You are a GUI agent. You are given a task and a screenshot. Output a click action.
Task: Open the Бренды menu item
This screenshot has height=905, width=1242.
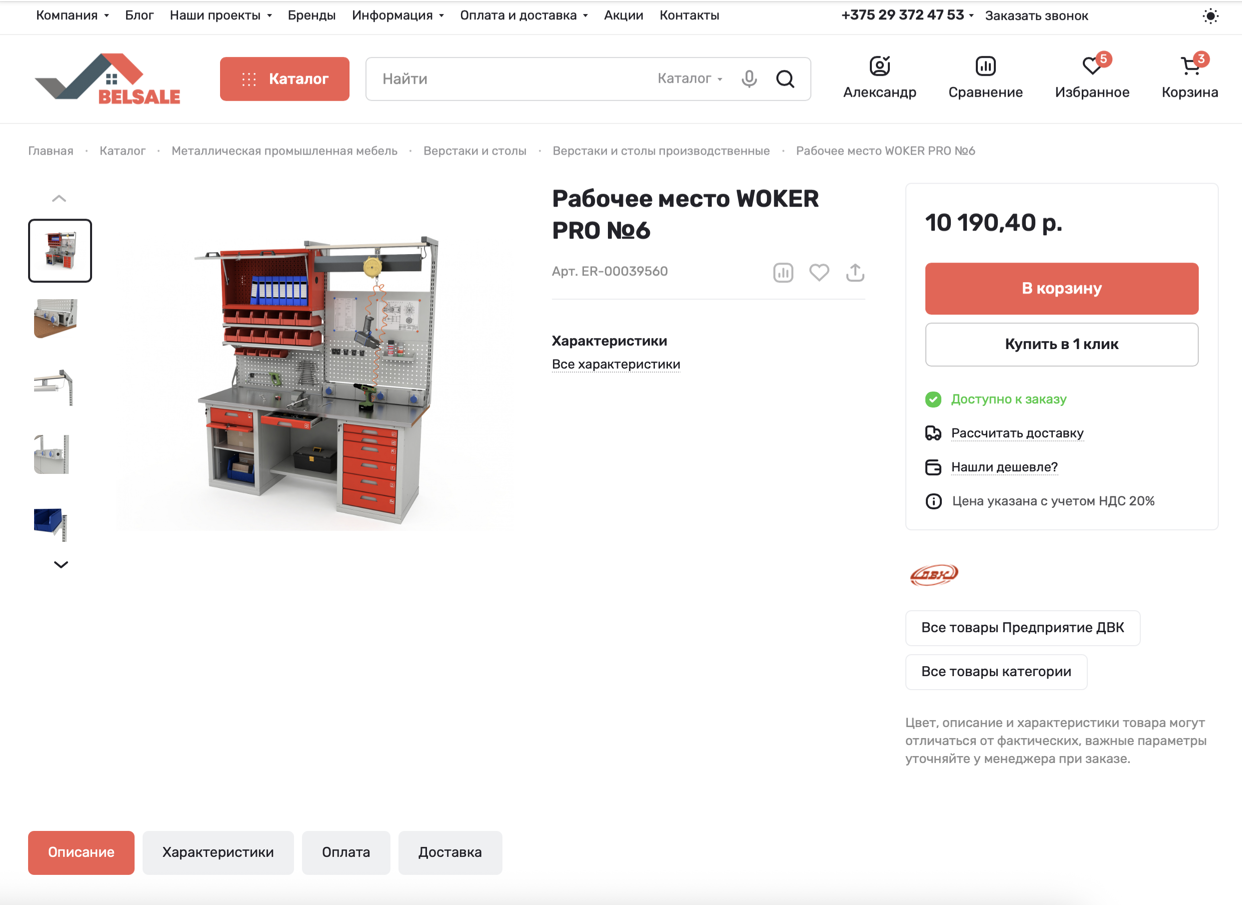pyautogui.click(x=311, y=16)
